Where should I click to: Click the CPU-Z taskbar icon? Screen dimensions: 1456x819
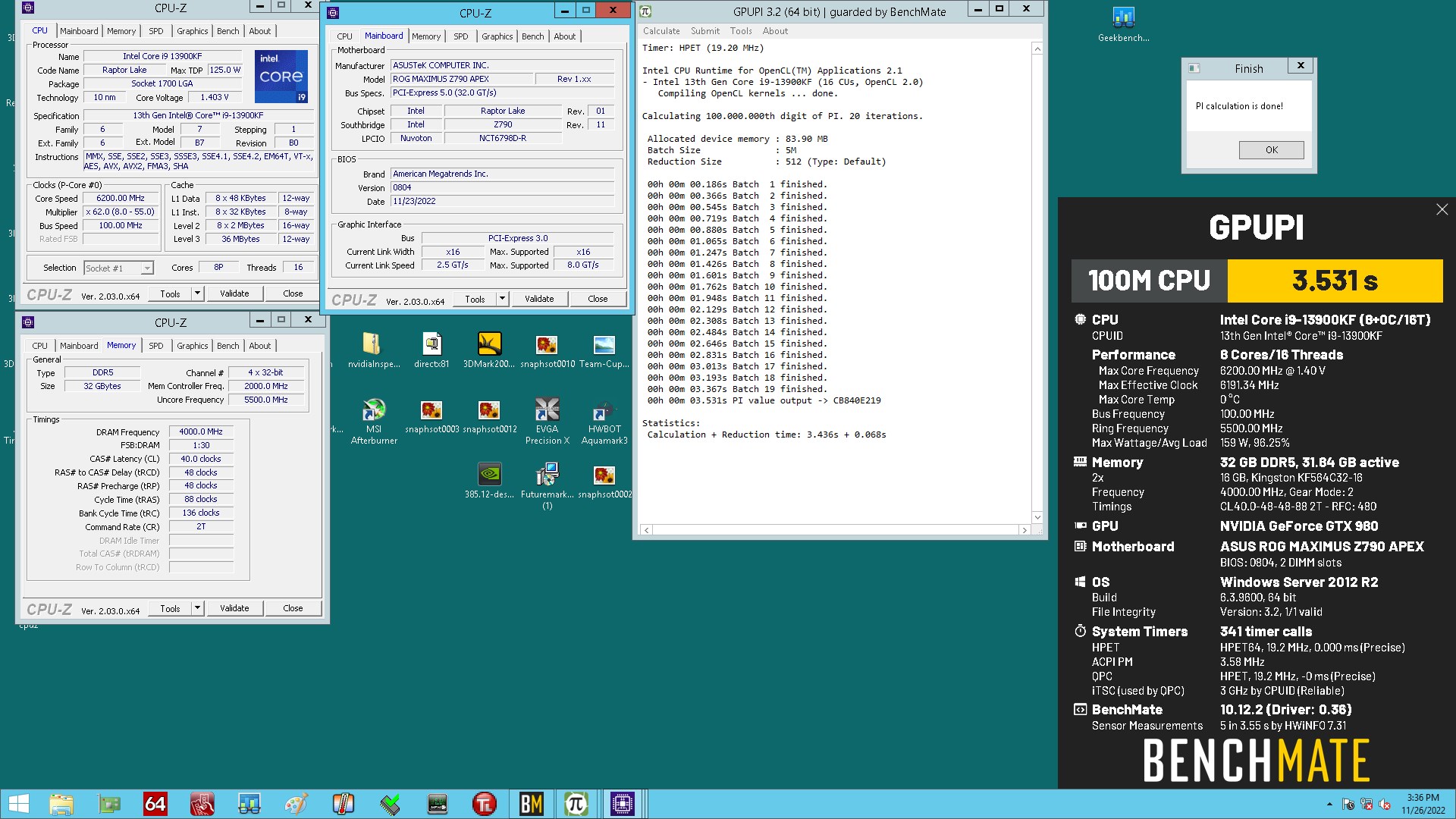623,804
